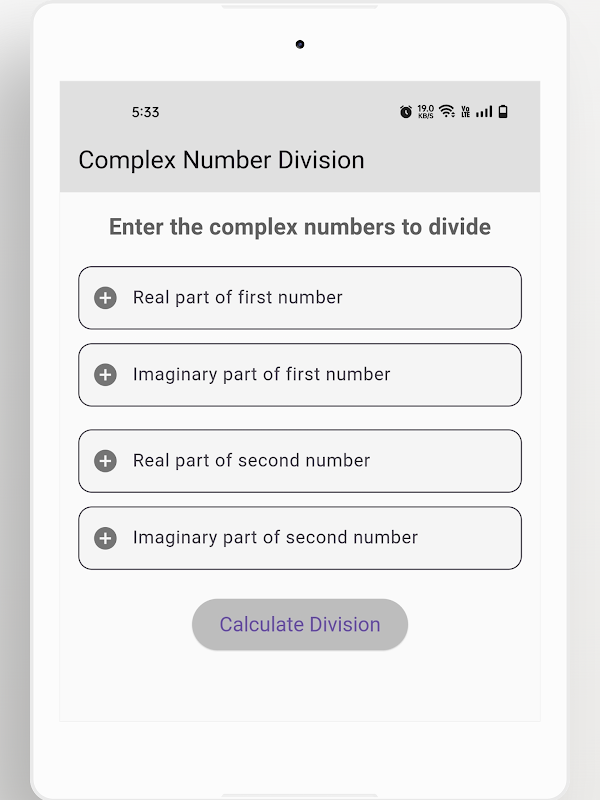Tap the battery status icon

tap(503, 112)
